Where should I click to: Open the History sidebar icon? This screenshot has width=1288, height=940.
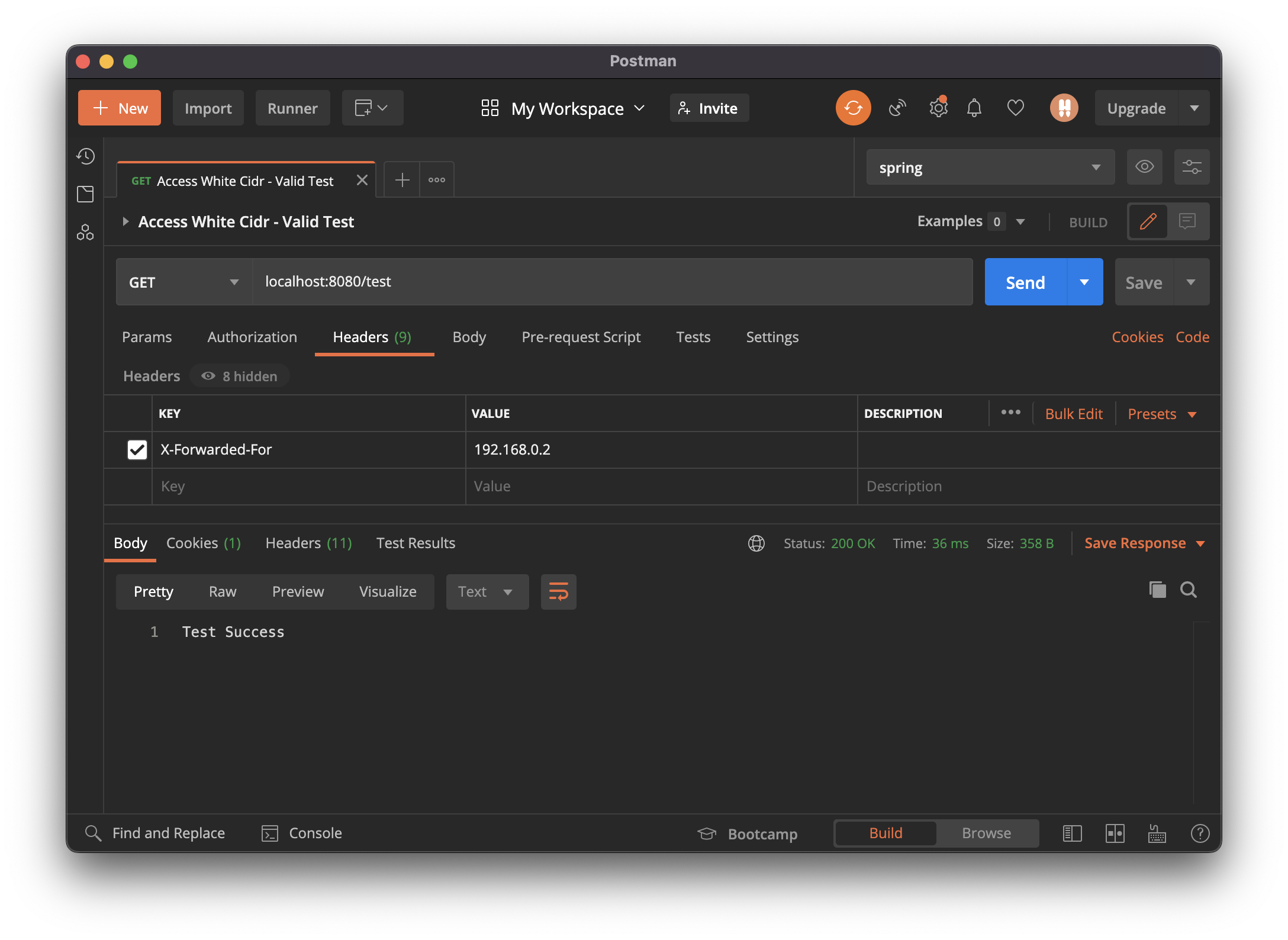86,156
